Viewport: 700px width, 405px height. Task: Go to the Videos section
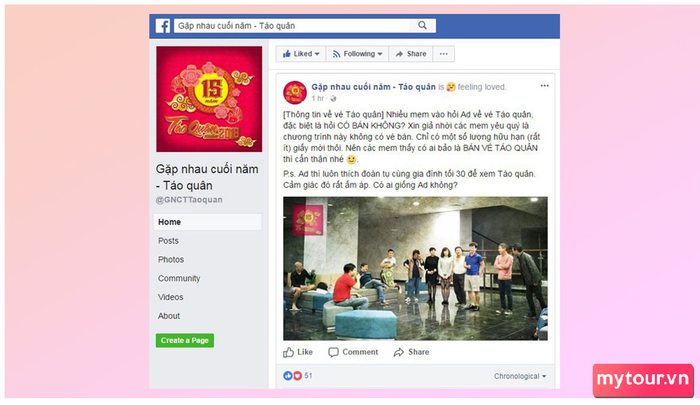point(171,297)
